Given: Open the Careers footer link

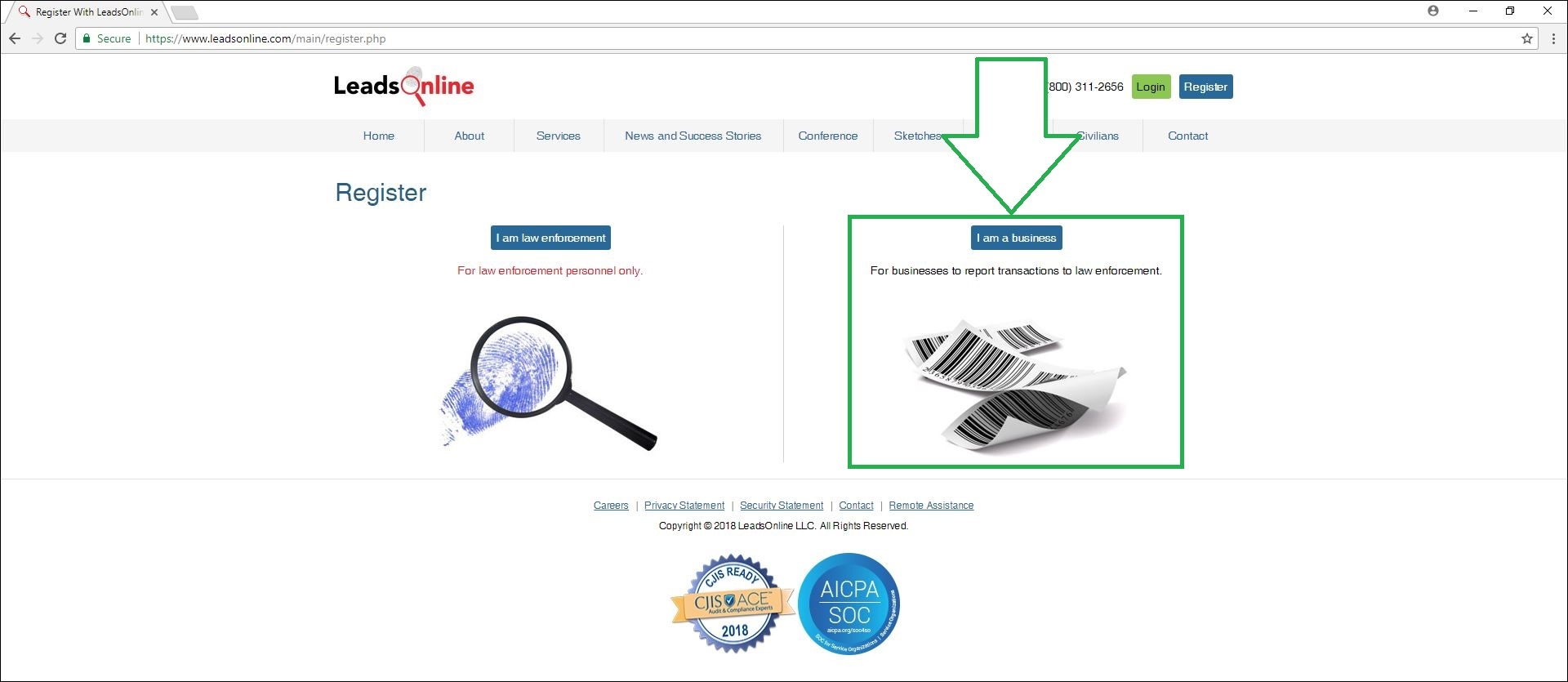Looking at the screenshot, I should [x=611, y=506].
